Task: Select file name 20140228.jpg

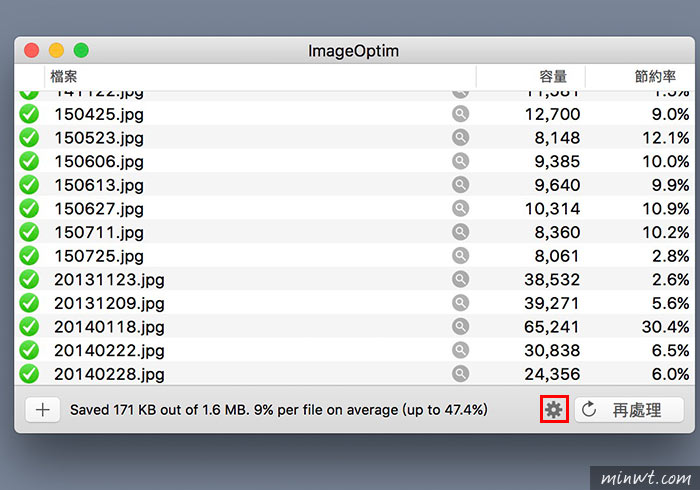Action: tap(109, 375)
